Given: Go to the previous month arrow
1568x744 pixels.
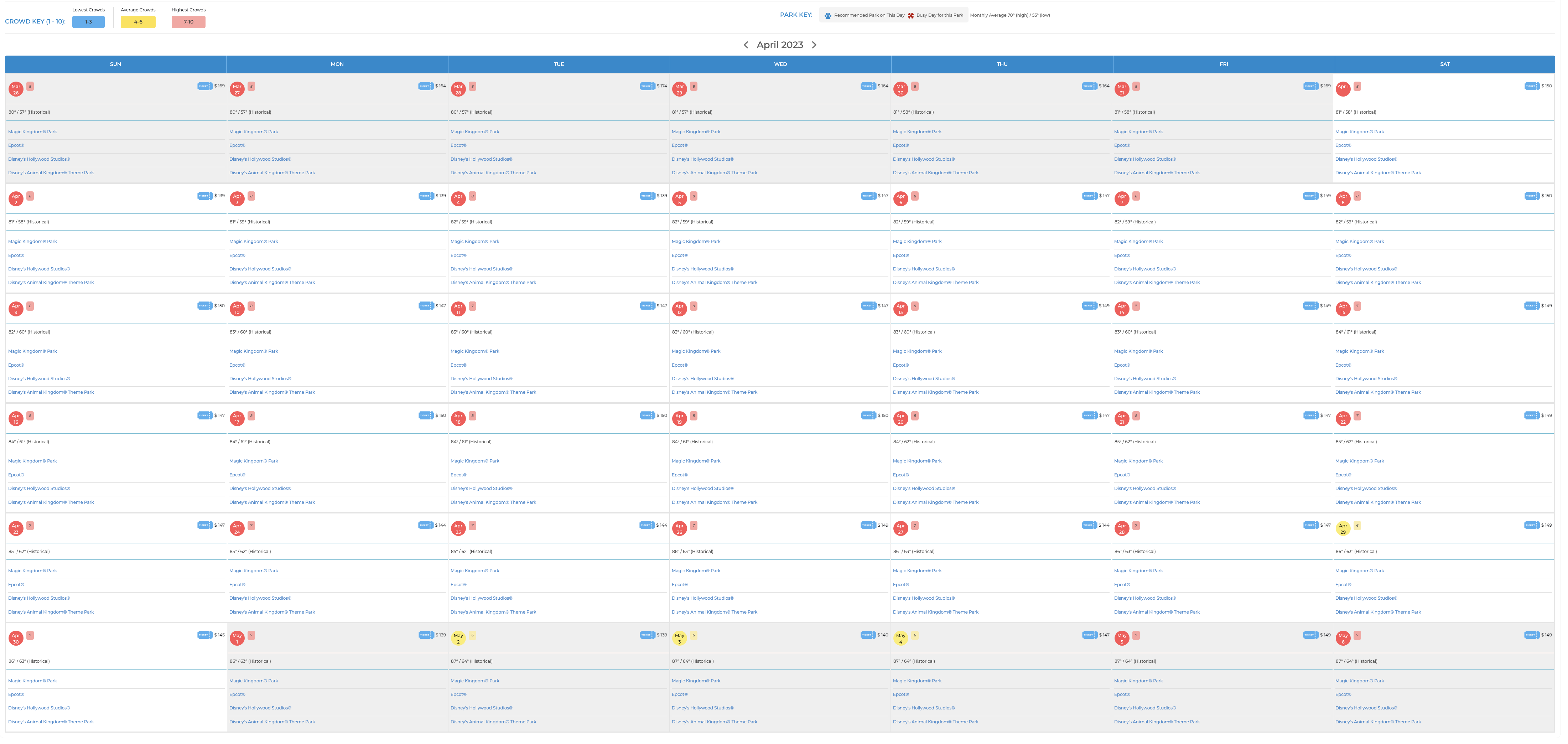Looking at the screenshot, I should (x=746, y=45).
